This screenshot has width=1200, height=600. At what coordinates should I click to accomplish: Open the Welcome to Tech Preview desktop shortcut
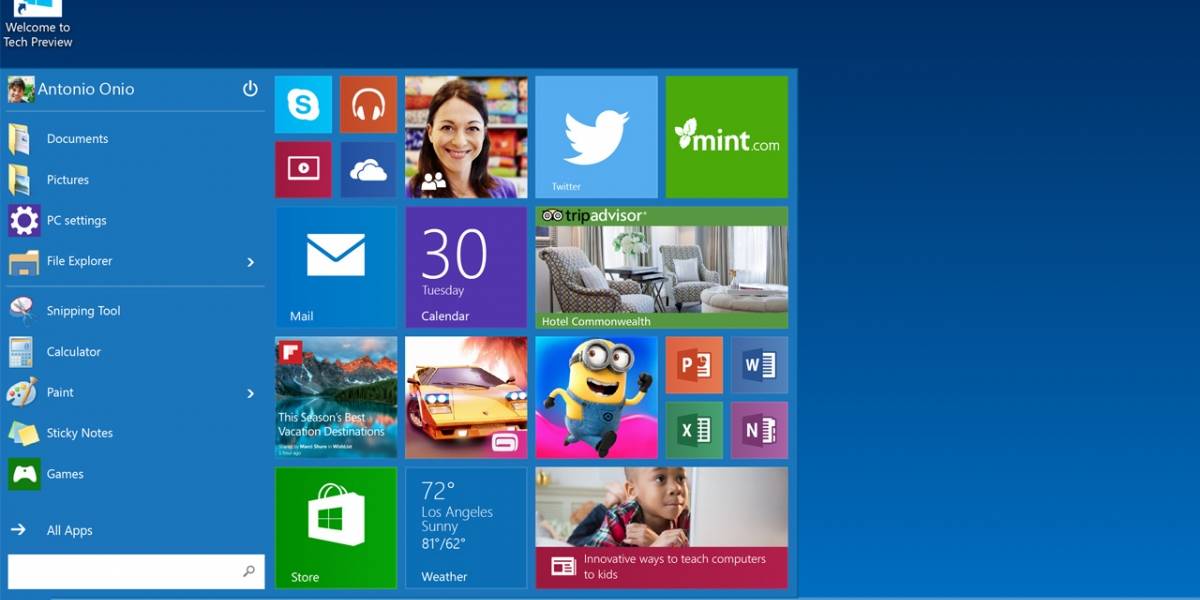click(x=37, y=24)
